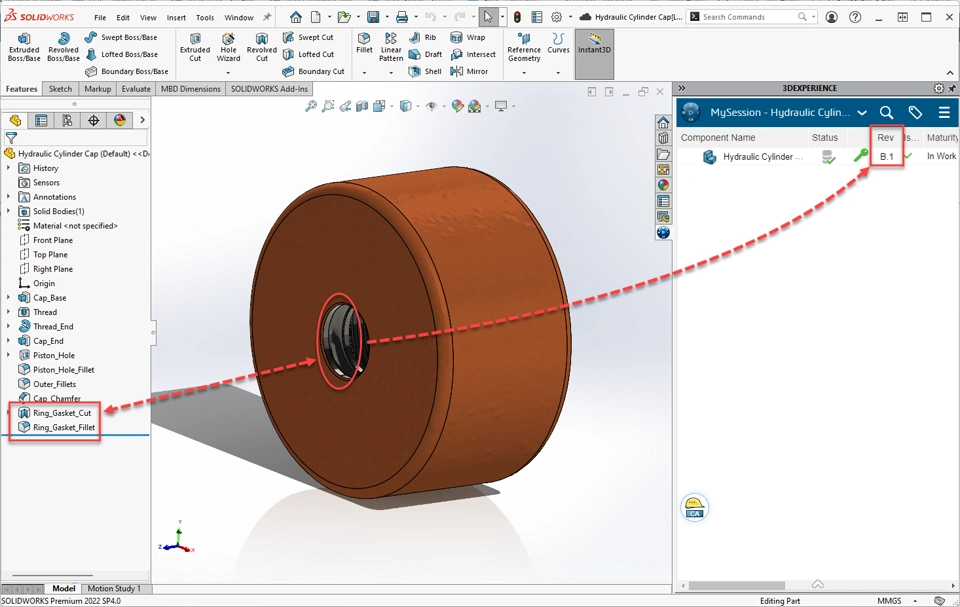
Task: Switch to the Motion Study 1 tab
Action: (x=114, y=589)
